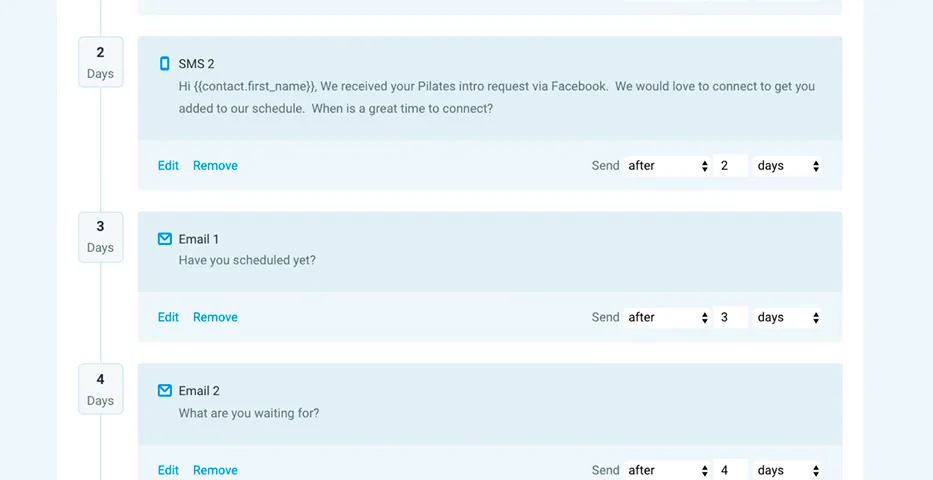This screenshot has width=933, height=480.
Task: Edit the Email 1 step
Action: pyautogui.click(x=168, y=318)
